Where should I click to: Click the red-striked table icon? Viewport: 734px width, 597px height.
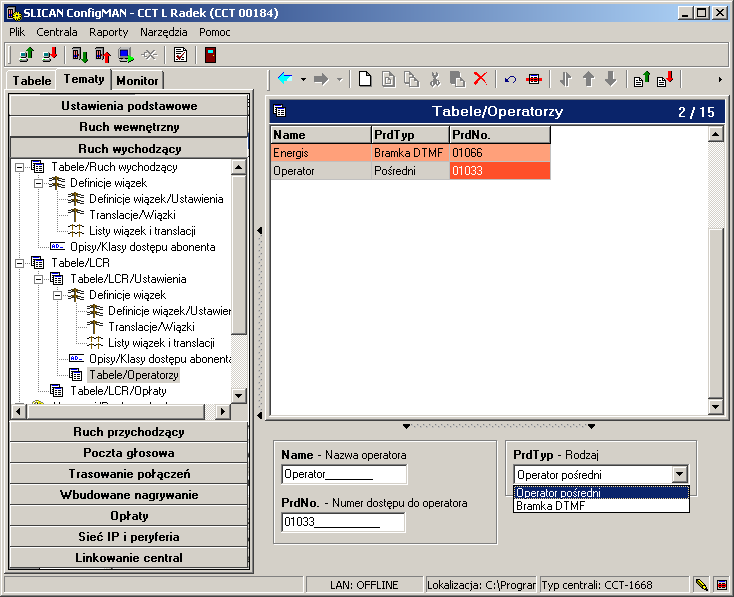coord(534,79)
